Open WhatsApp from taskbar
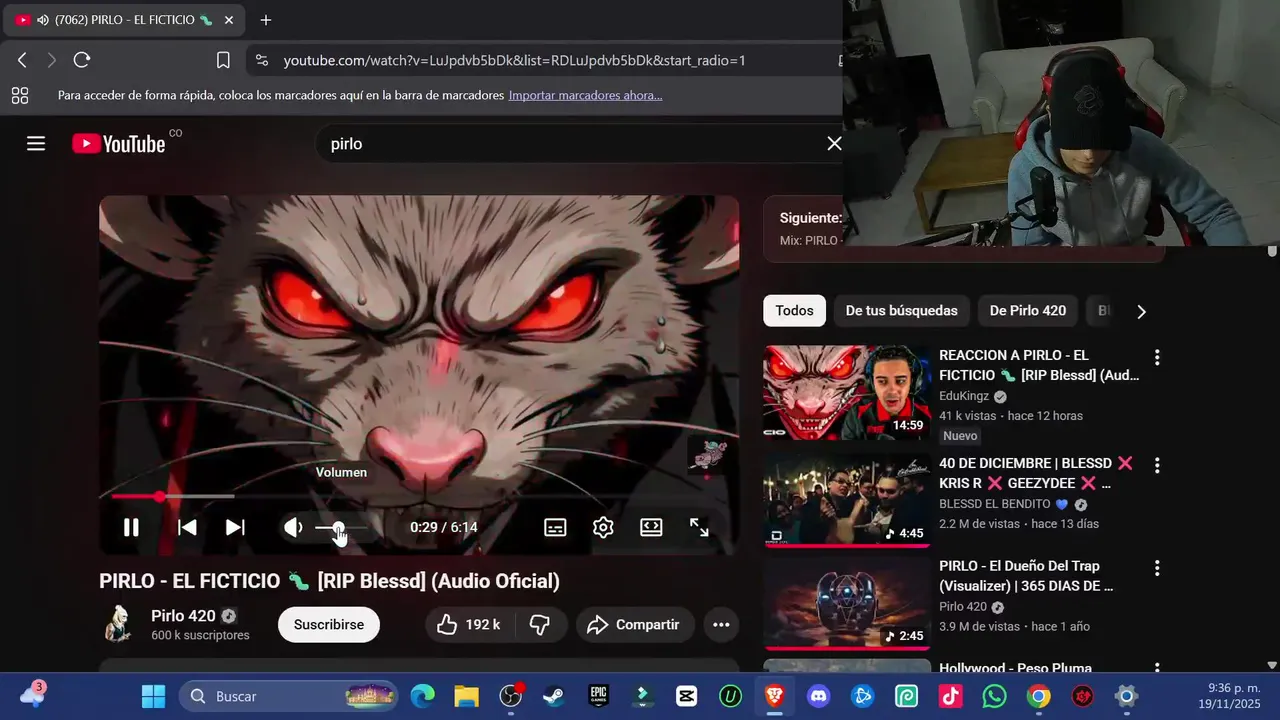The image size is (1280, 720). pos(995,696)
